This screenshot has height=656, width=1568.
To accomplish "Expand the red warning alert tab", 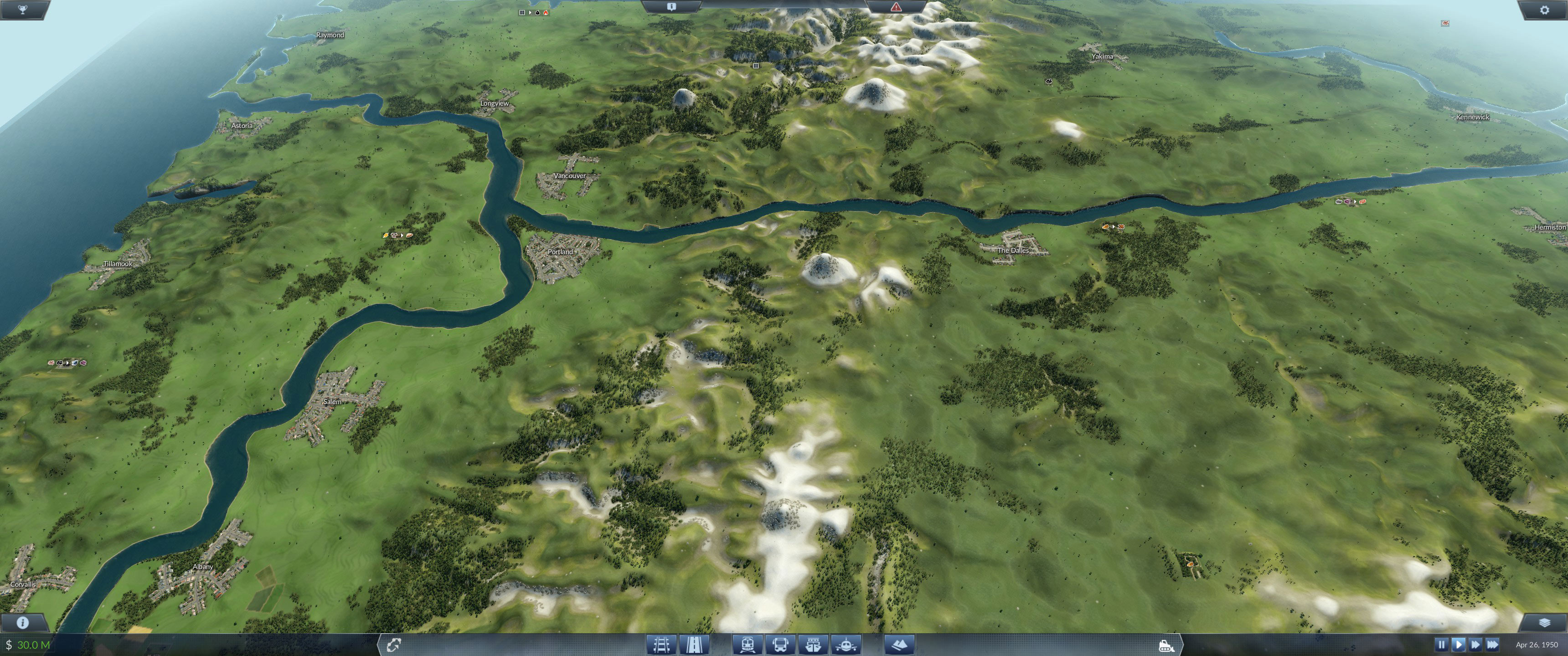I will pyautogui.click(x=896, y=7).
